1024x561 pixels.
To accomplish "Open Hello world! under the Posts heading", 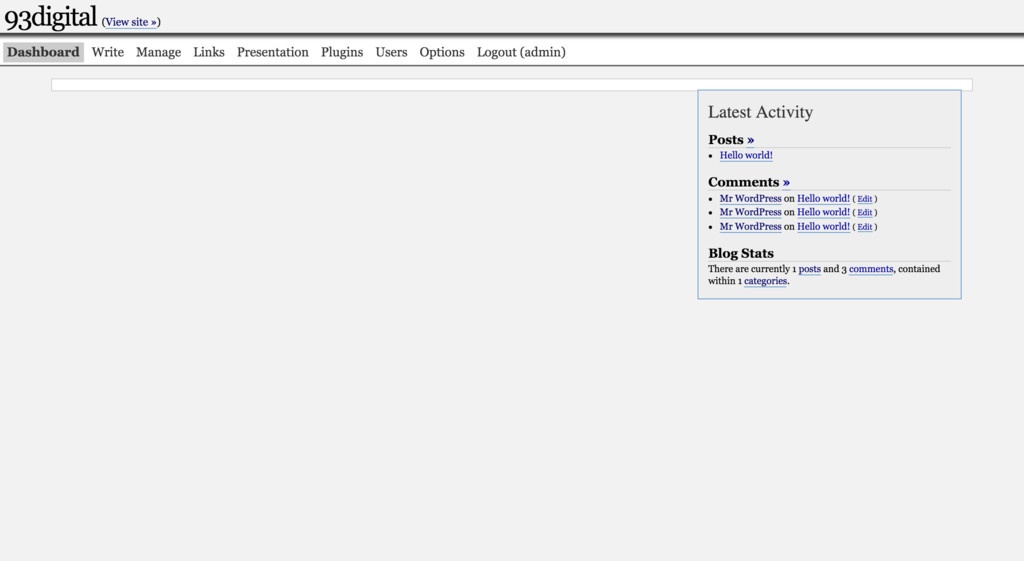I will click(x=746, y=156).
